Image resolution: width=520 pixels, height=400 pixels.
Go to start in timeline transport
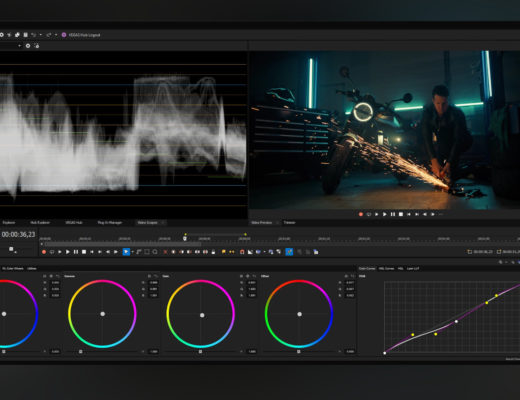[x=92, y=252]
